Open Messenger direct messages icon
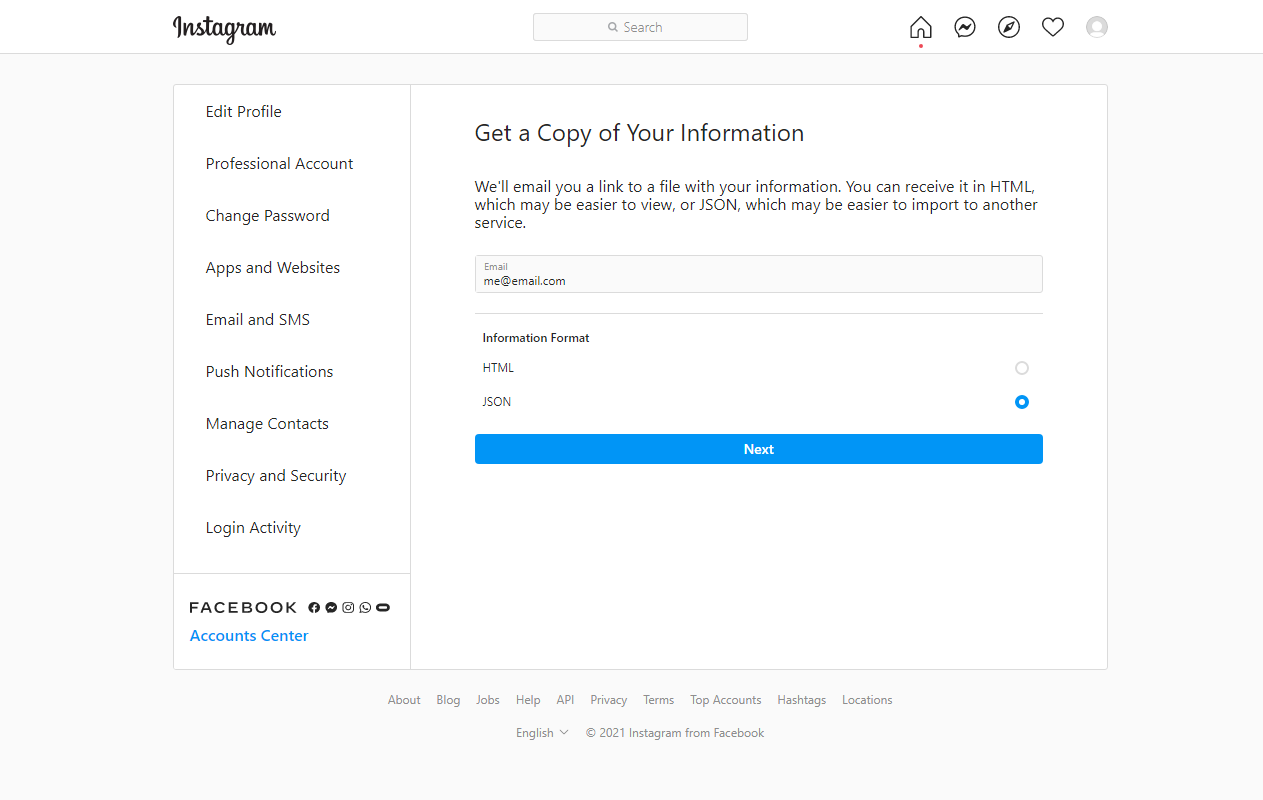This screenshot has width=1263, height=800. point(965,27)
